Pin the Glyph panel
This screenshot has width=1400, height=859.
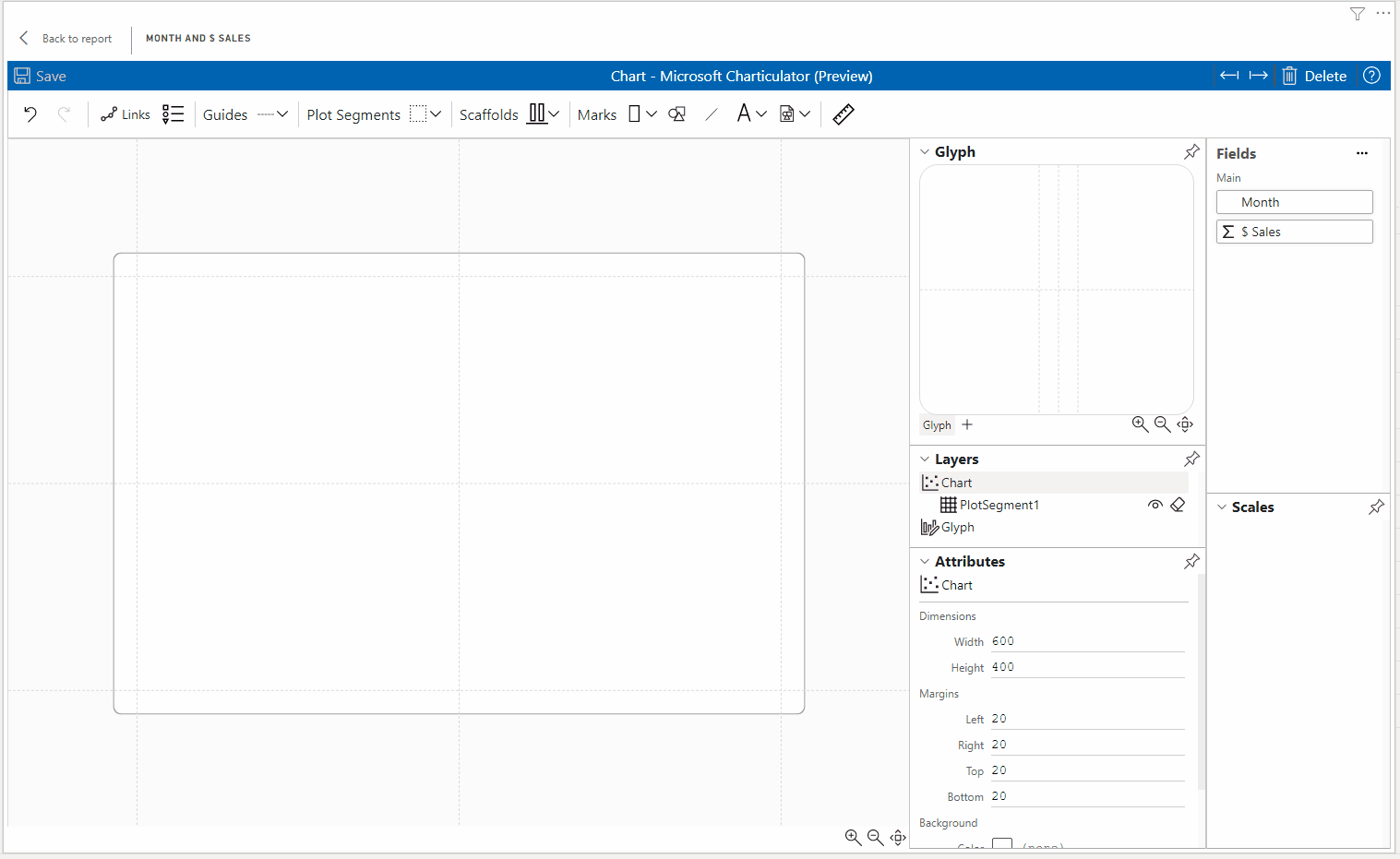tap(1191, 151)
